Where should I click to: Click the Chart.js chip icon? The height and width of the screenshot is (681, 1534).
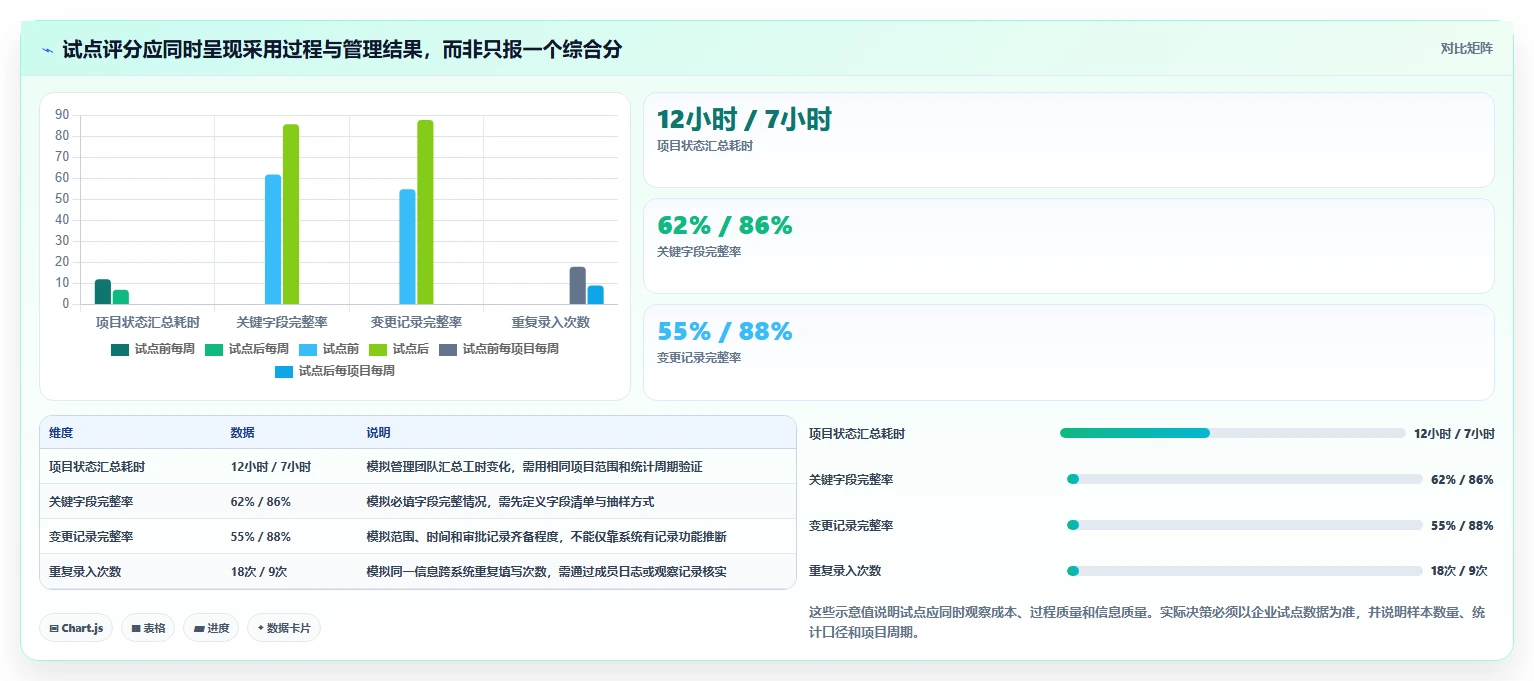pos(54,628)
